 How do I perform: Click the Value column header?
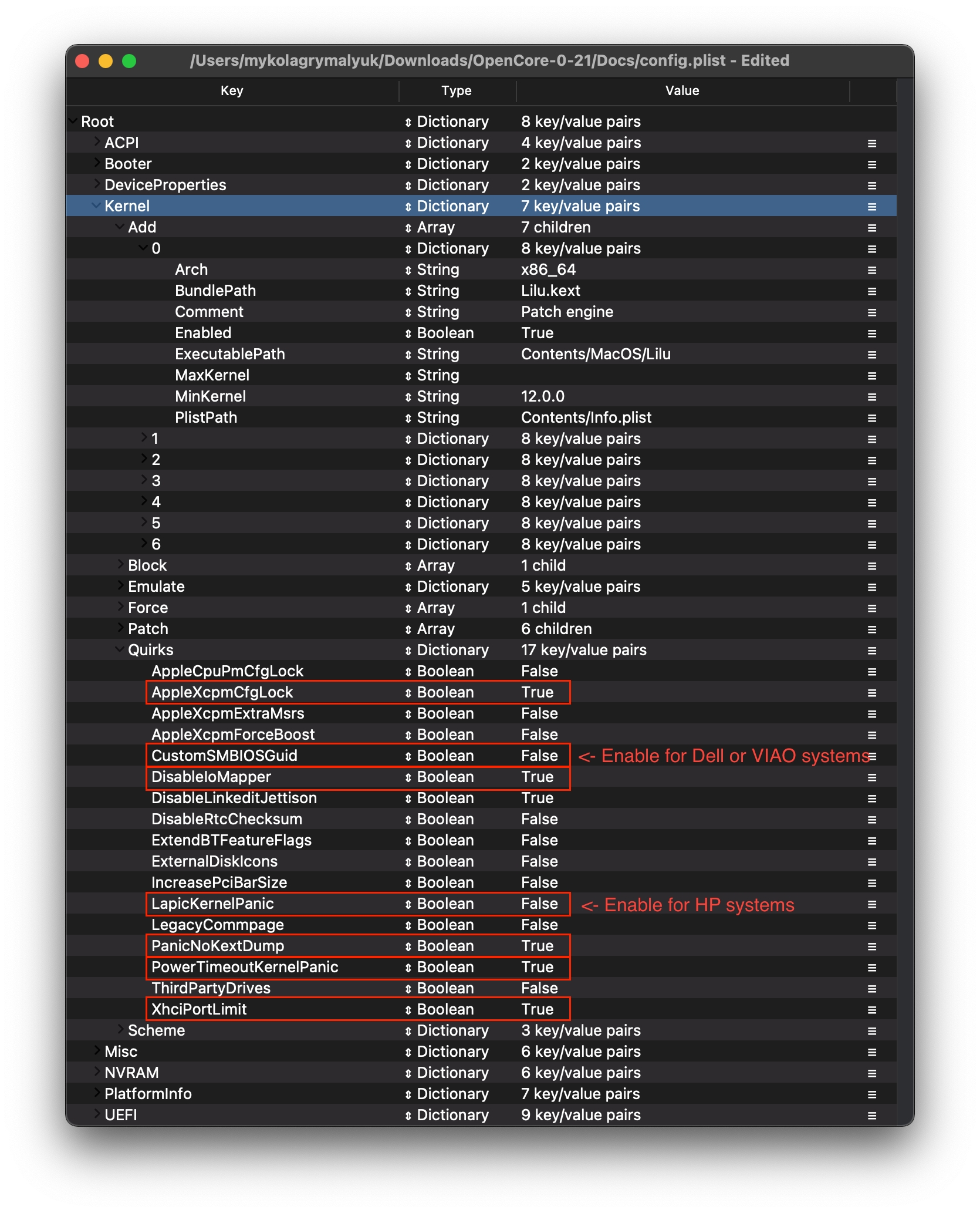[x=682, y=91]
